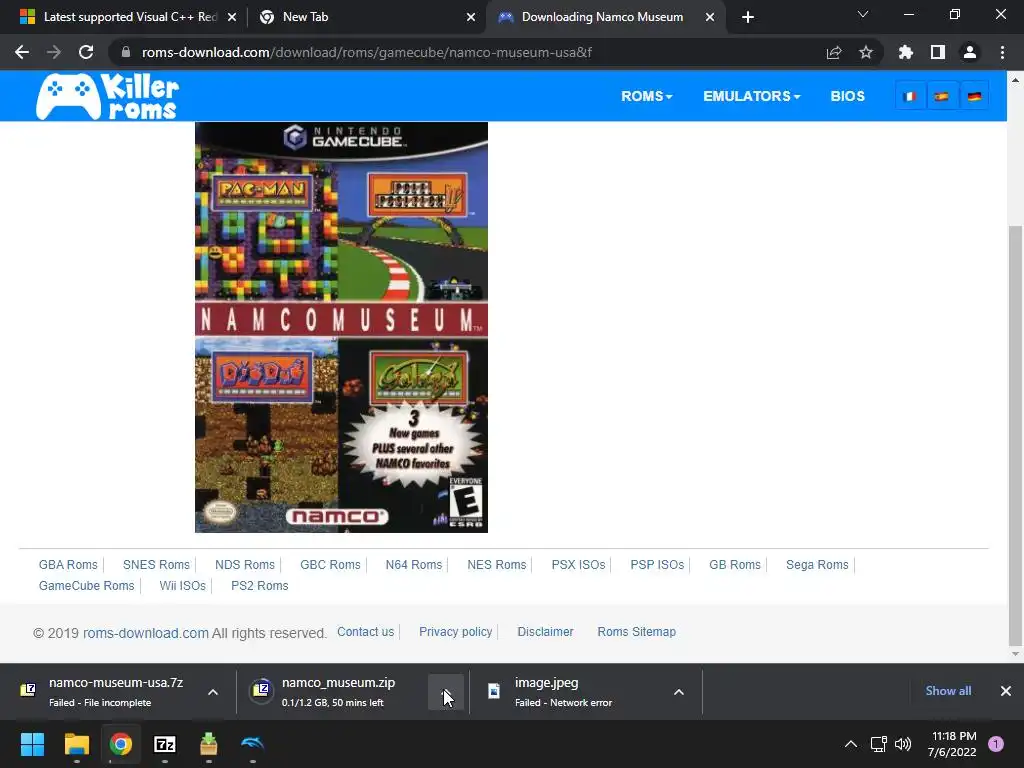Image resolution: width=1024 pixels, height=768 pixels.
Task: Open Disclaimer page
Action: click(x=545, y=632)
